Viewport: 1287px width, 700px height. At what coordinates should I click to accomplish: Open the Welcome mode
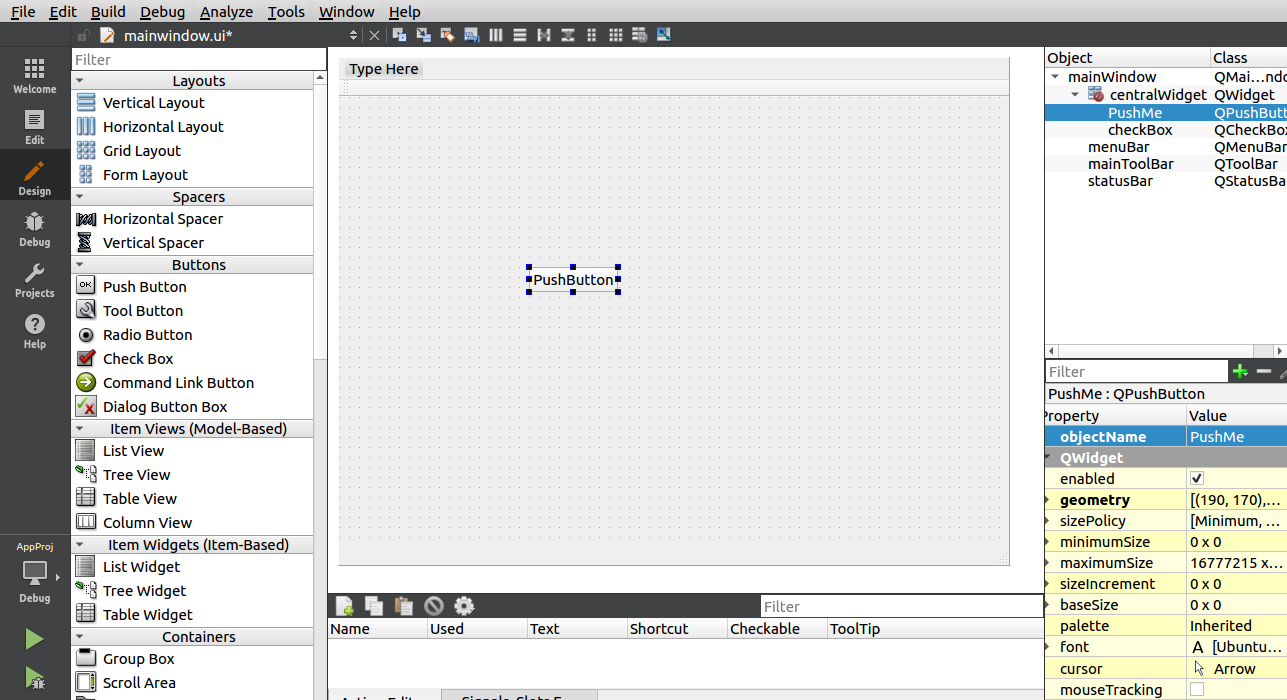click(x=34, y=76)
